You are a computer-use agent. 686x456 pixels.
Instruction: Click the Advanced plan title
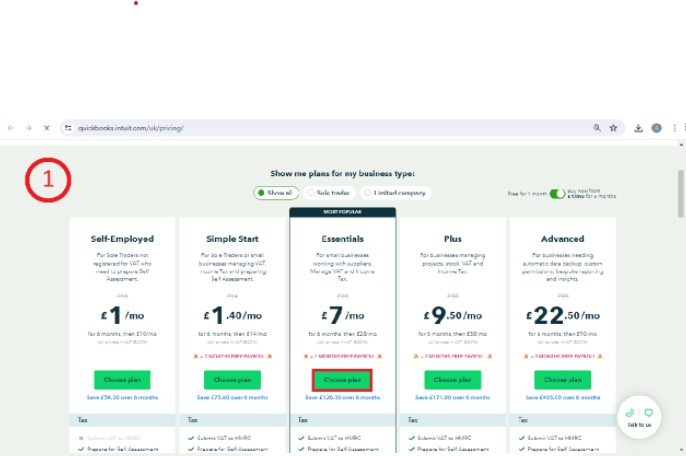[563, 239]
